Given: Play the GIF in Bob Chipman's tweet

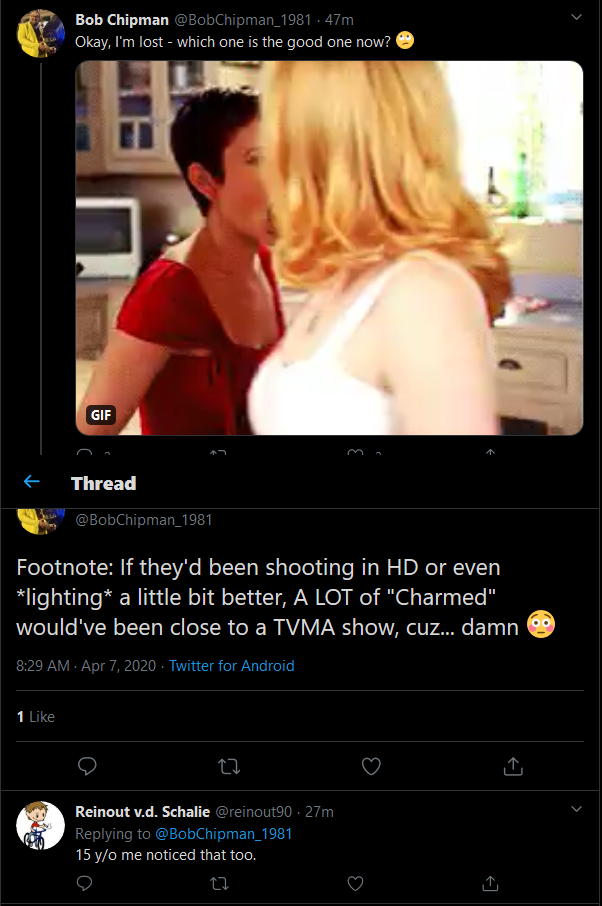Looking at the screenshot, I should pyautogui.click(x=329, y=248).
